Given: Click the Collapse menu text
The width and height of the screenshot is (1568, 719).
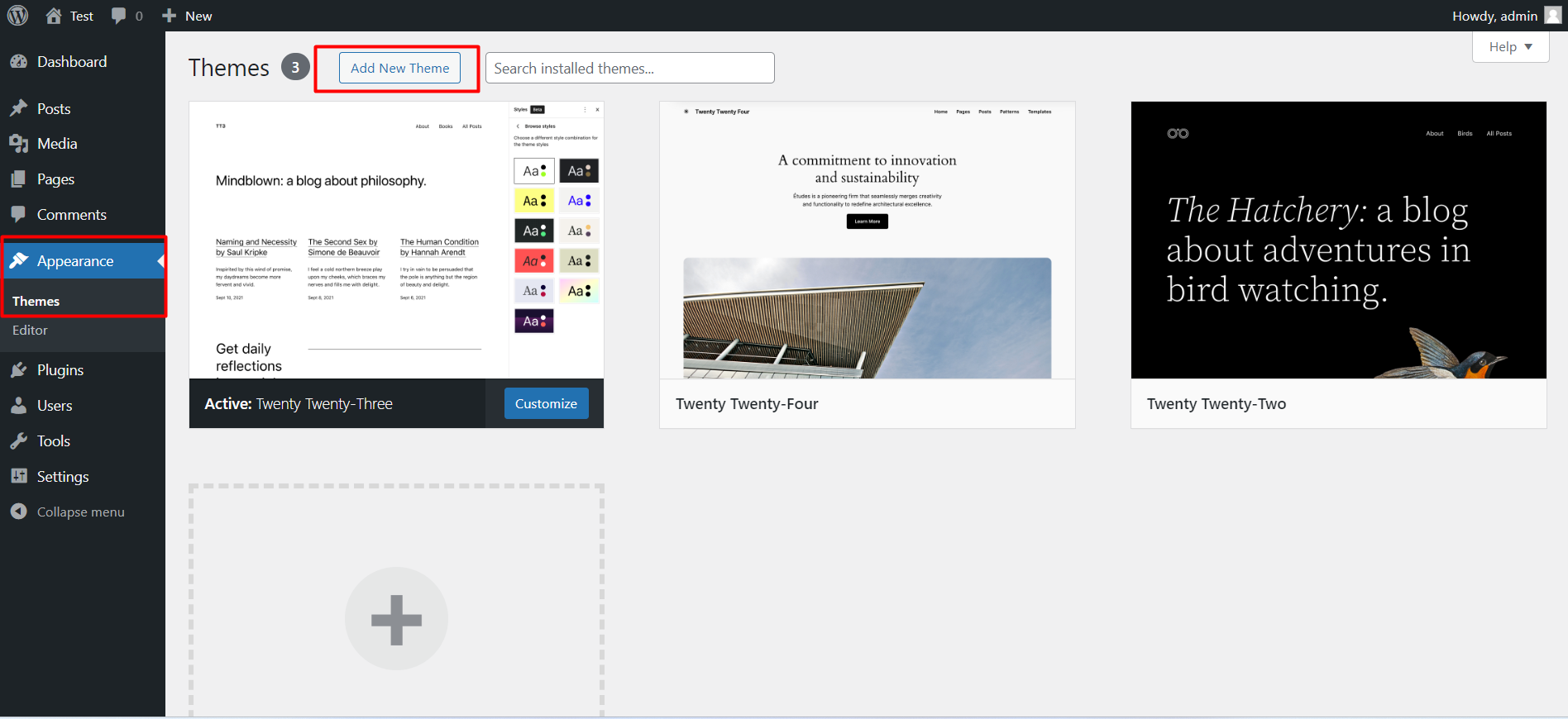Looking at the screenshot, I should pos(81,512).
